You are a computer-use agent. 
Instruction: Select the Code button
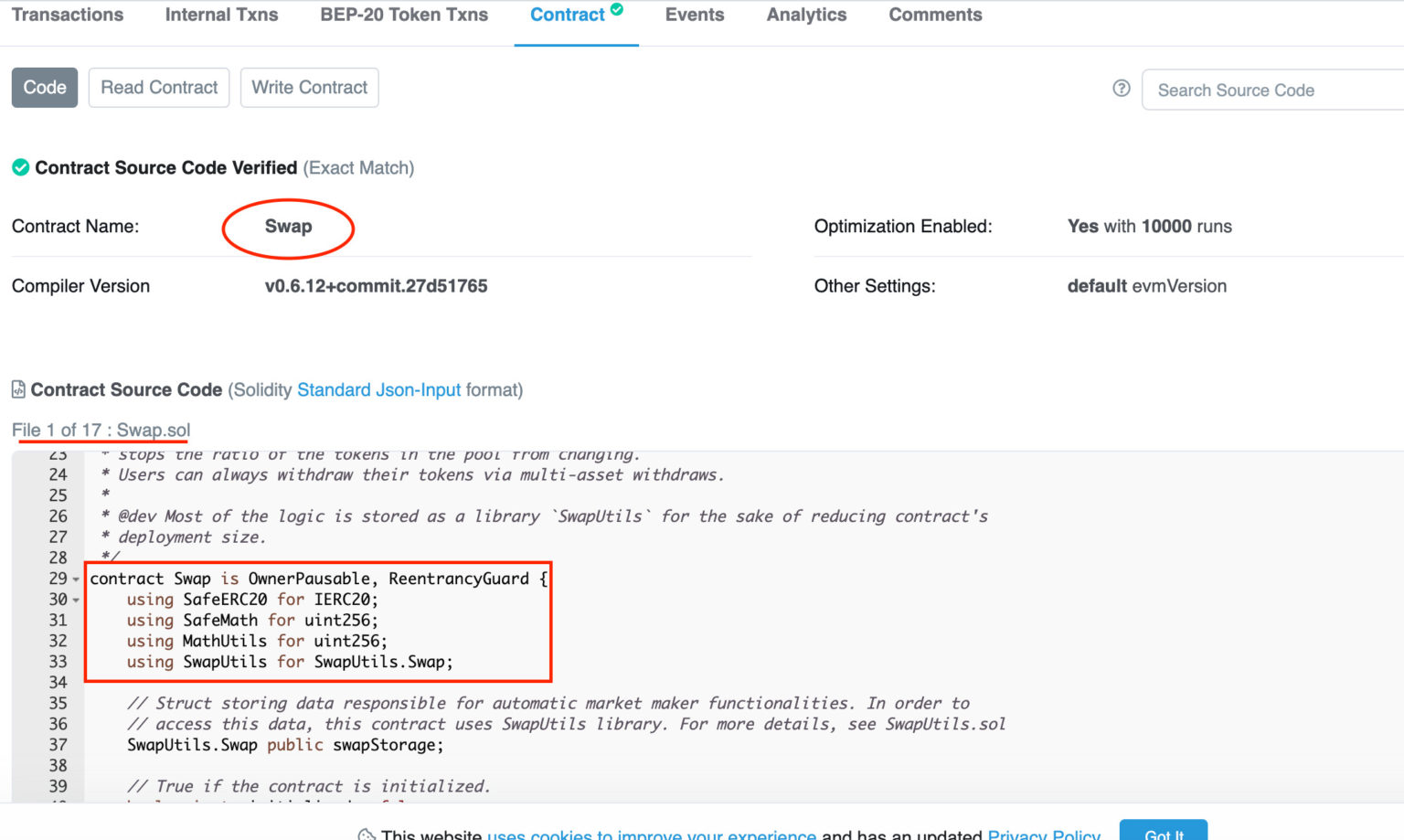[x=45, y=88]
